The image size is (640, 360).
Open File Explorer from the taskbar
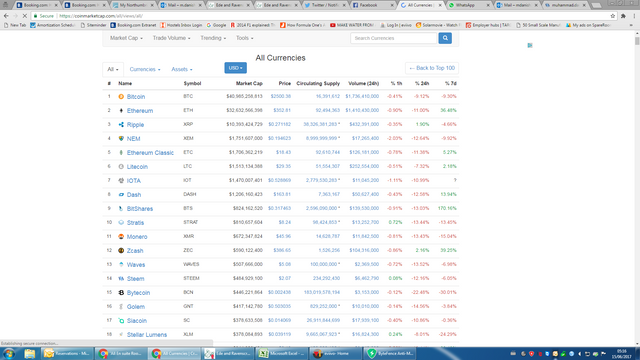[29, 353]
